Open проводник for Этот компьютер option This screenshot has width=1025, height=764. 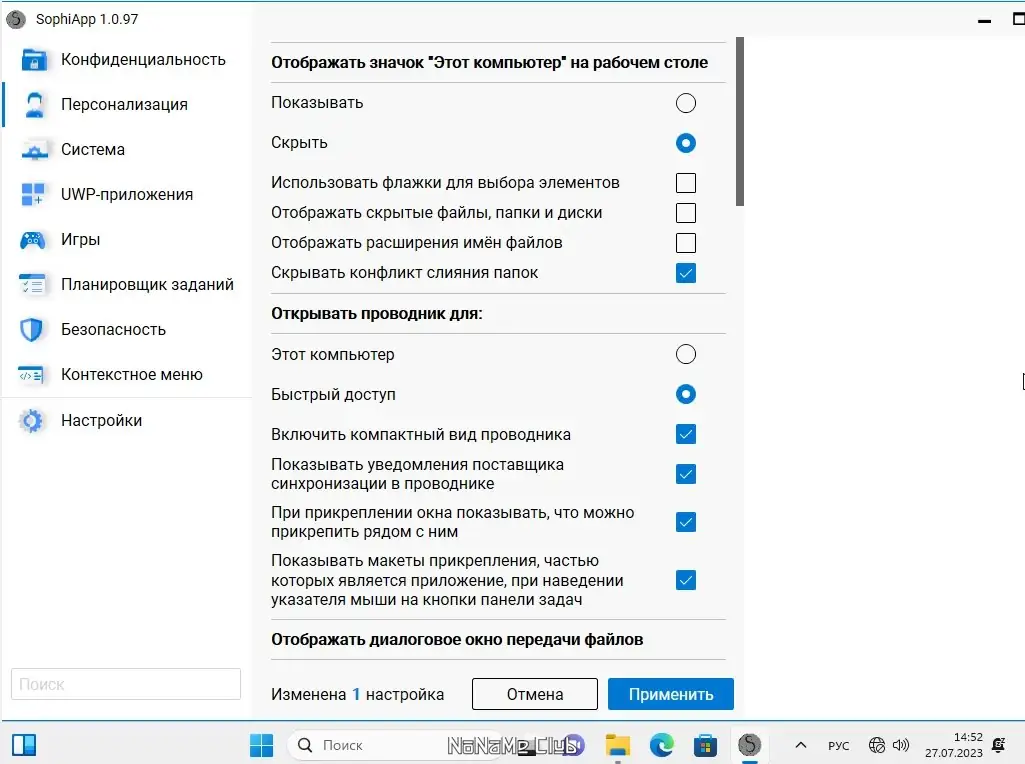(x=685, y=354)
